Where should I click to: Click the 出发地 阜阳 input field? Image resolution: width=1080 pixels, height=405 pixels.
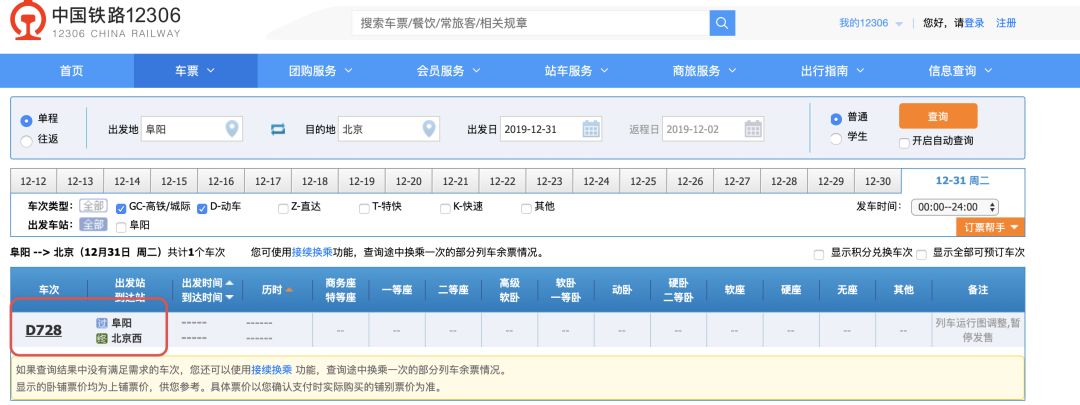click(x=191, y=129)
